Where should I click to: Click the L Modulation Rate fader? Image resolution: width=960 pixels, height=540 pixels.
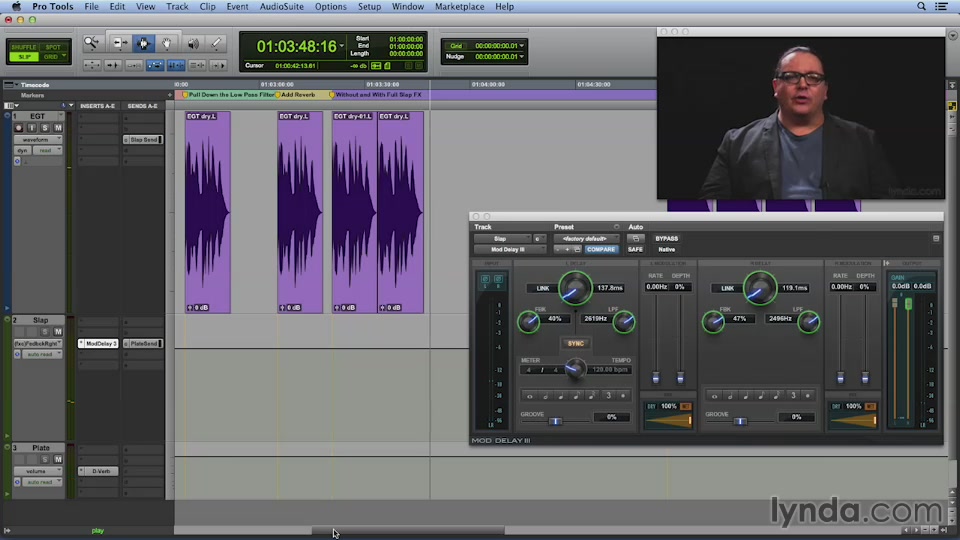coord(656,377)
